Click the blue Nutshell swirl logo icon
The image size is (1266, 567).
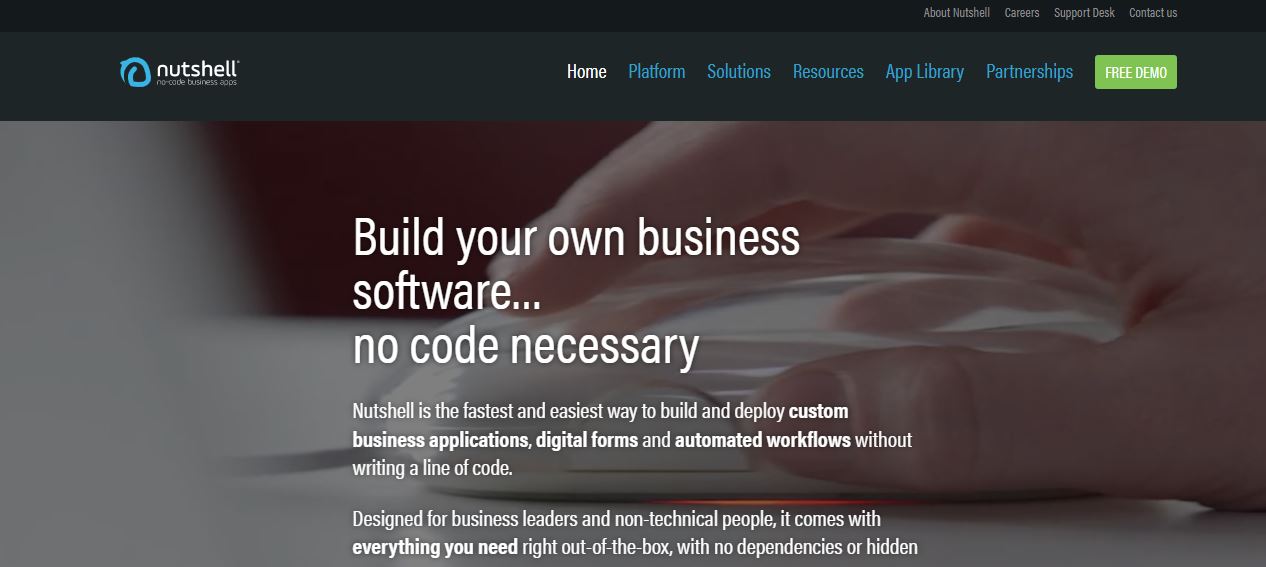[x=135, y=72]
